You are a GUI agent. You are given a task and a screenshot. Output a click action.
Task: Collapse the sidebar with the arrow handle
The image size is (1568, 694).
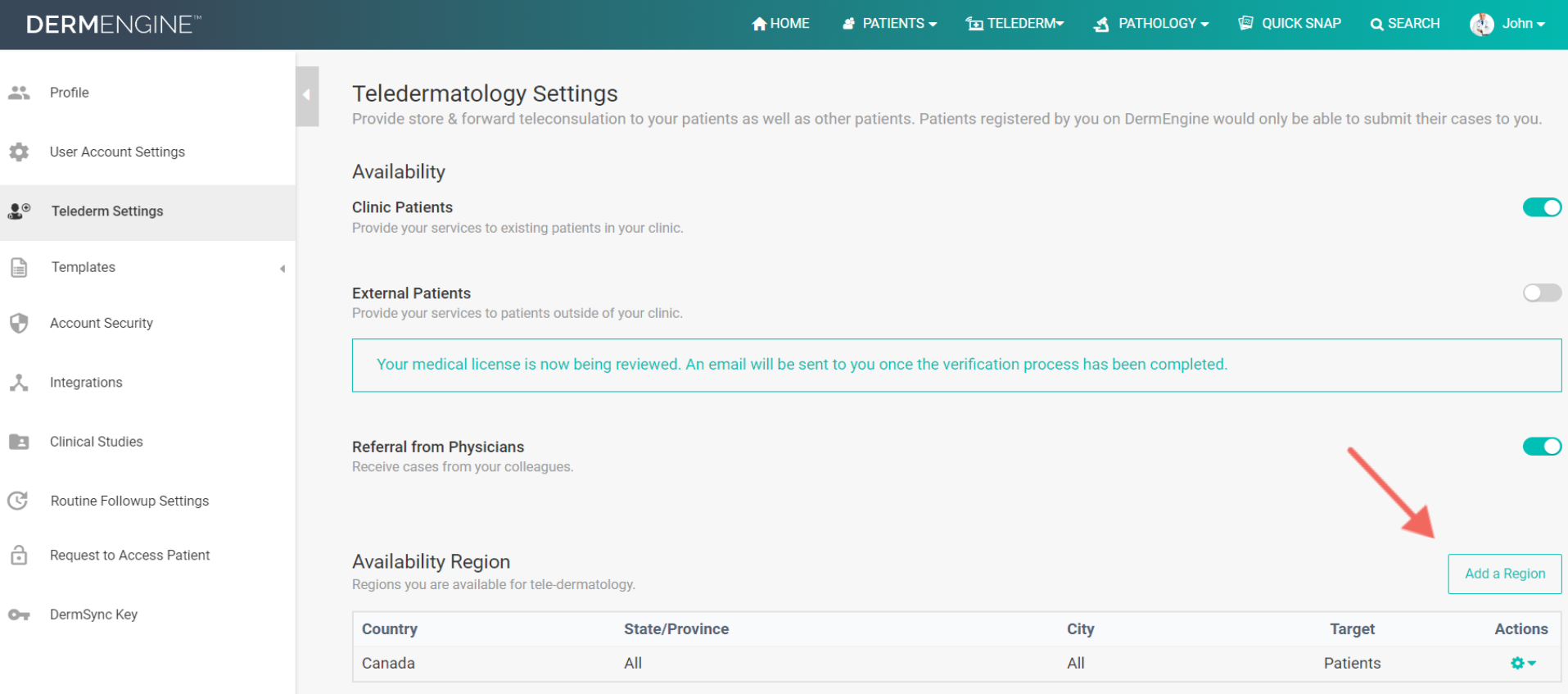307,96
